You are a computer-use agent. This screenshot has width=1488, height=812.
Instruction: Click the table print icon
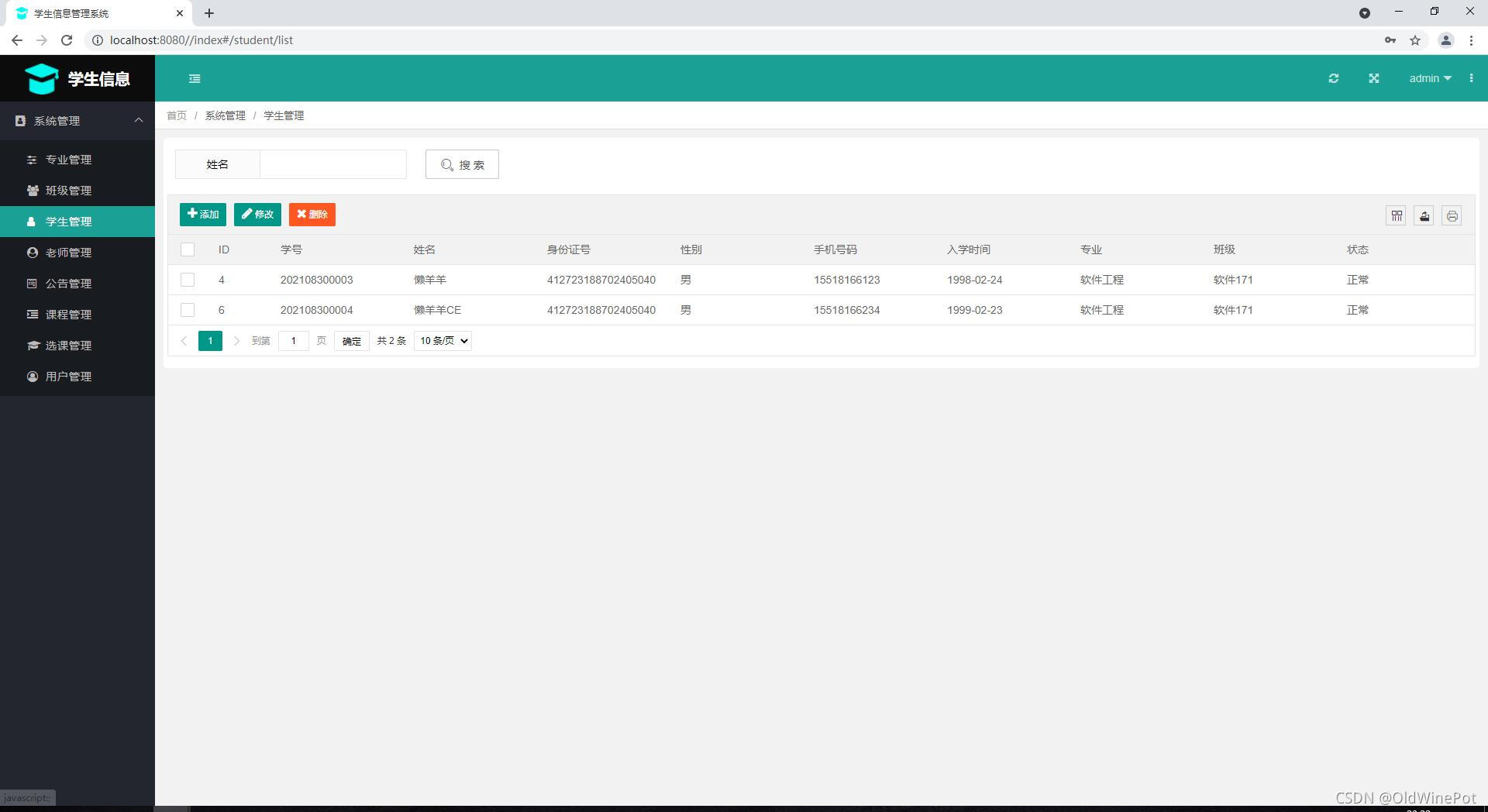(x=1452, y=216)
